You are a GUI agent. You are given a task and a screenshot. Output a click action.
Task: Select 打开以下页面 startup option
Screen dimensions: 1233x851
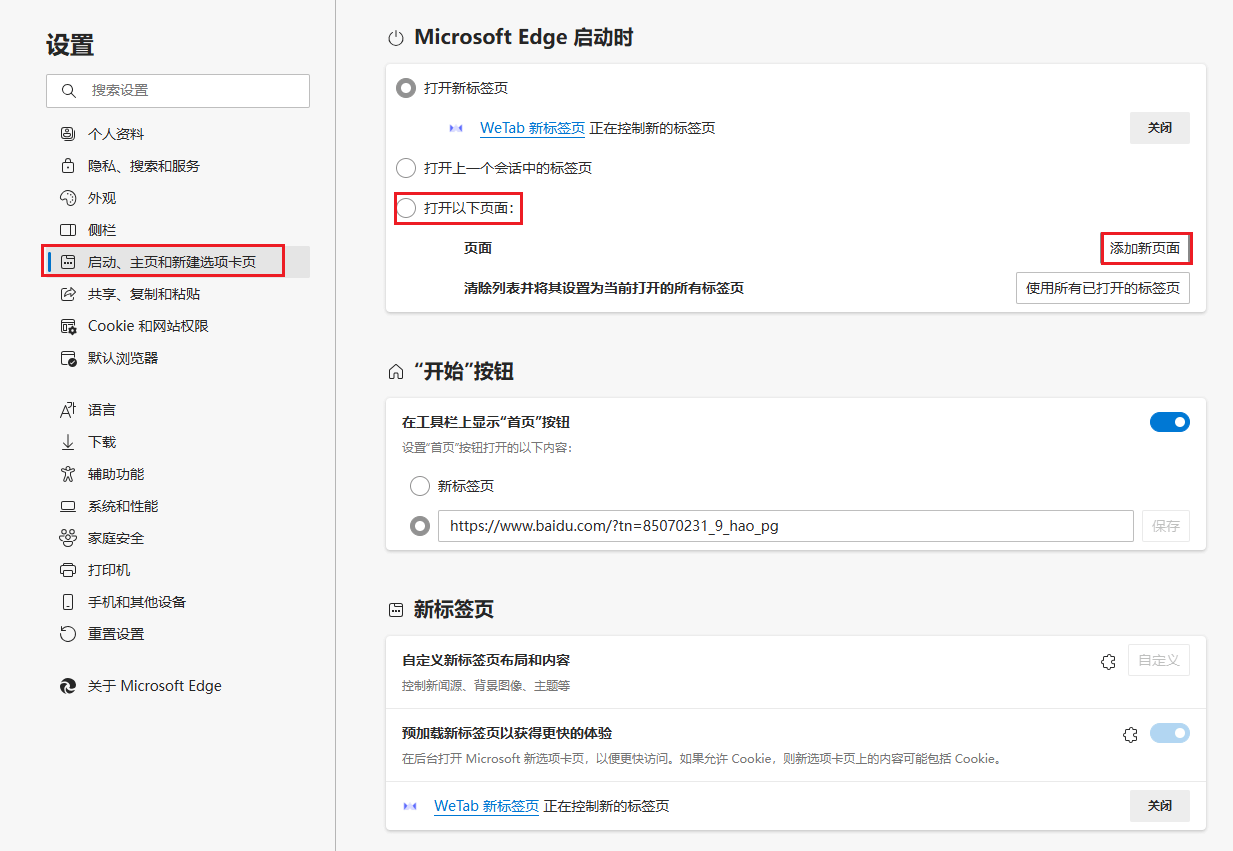(x=406, y=208)
